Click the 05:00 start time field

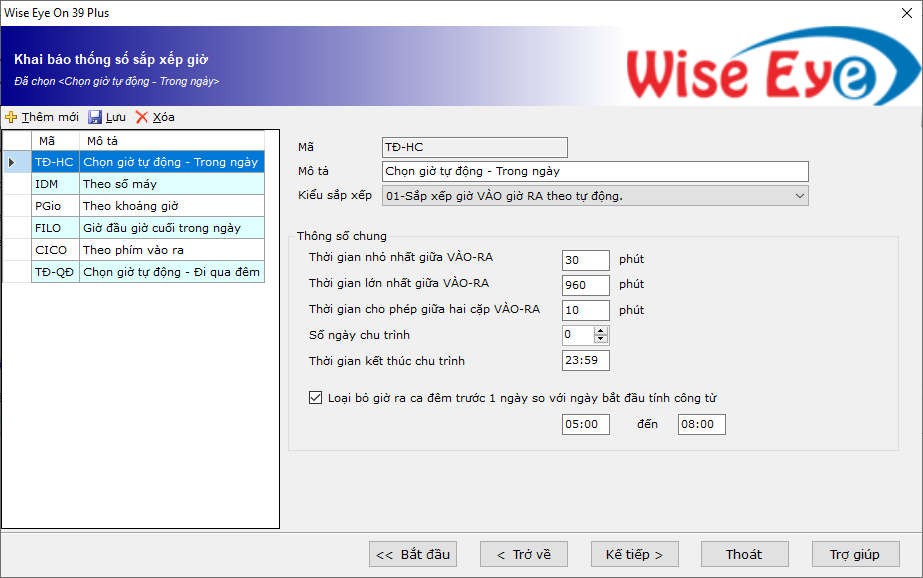coord(585,425)
